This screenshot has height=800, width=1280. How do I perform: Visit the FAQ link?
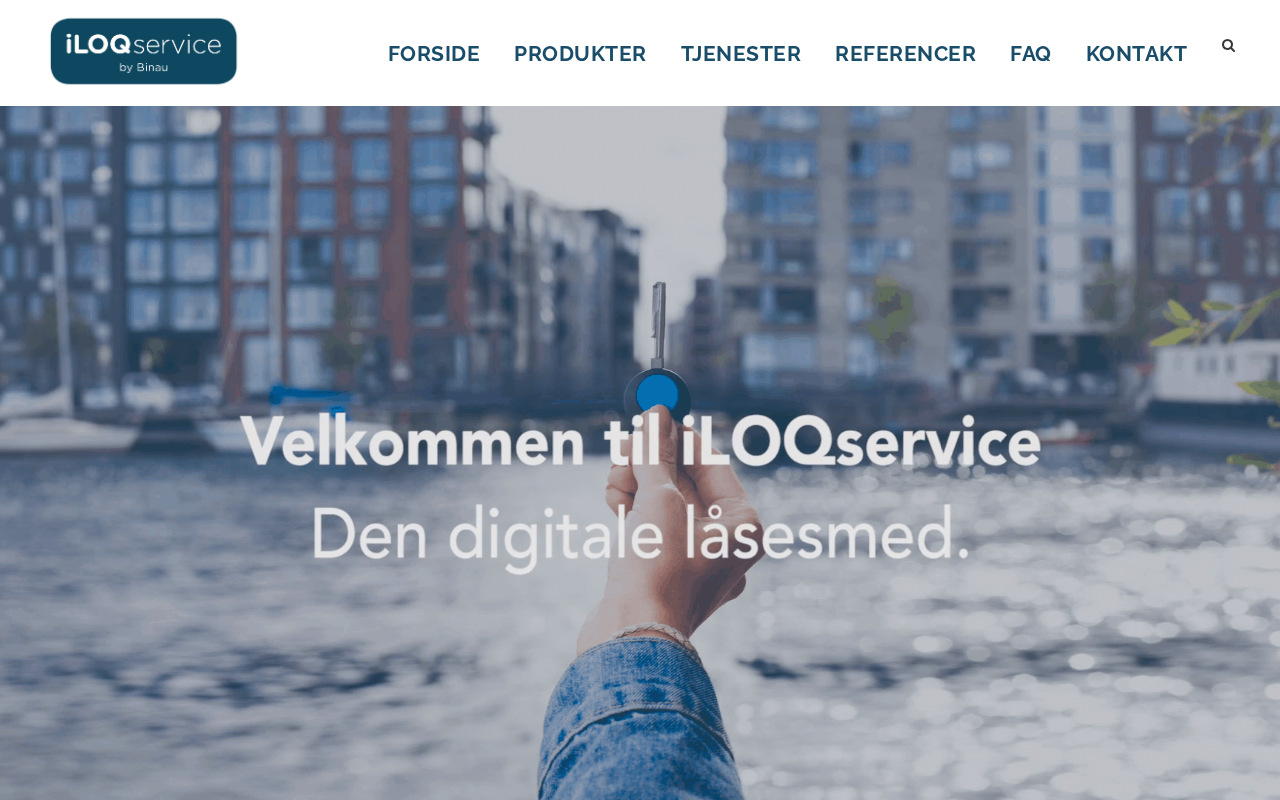1030,54
